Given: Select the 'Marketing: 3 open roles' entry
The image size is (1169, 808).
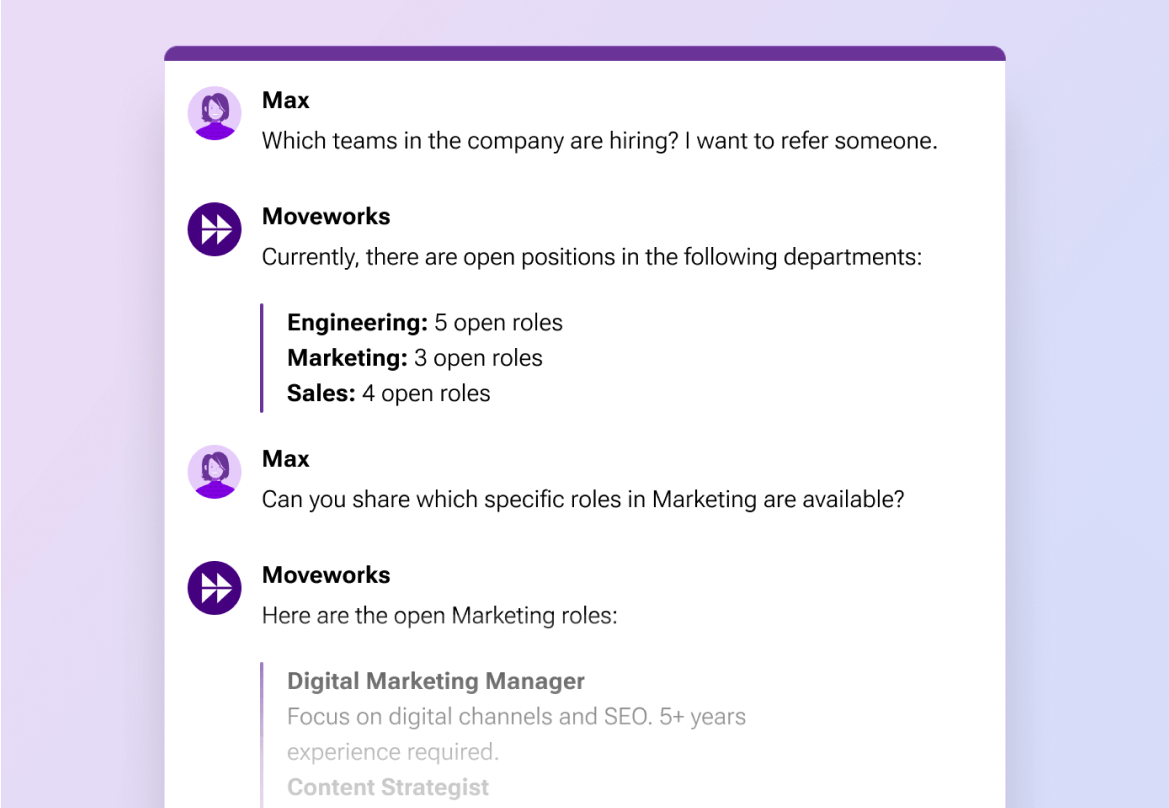Looking at the screenshot, I should (415, 357).
